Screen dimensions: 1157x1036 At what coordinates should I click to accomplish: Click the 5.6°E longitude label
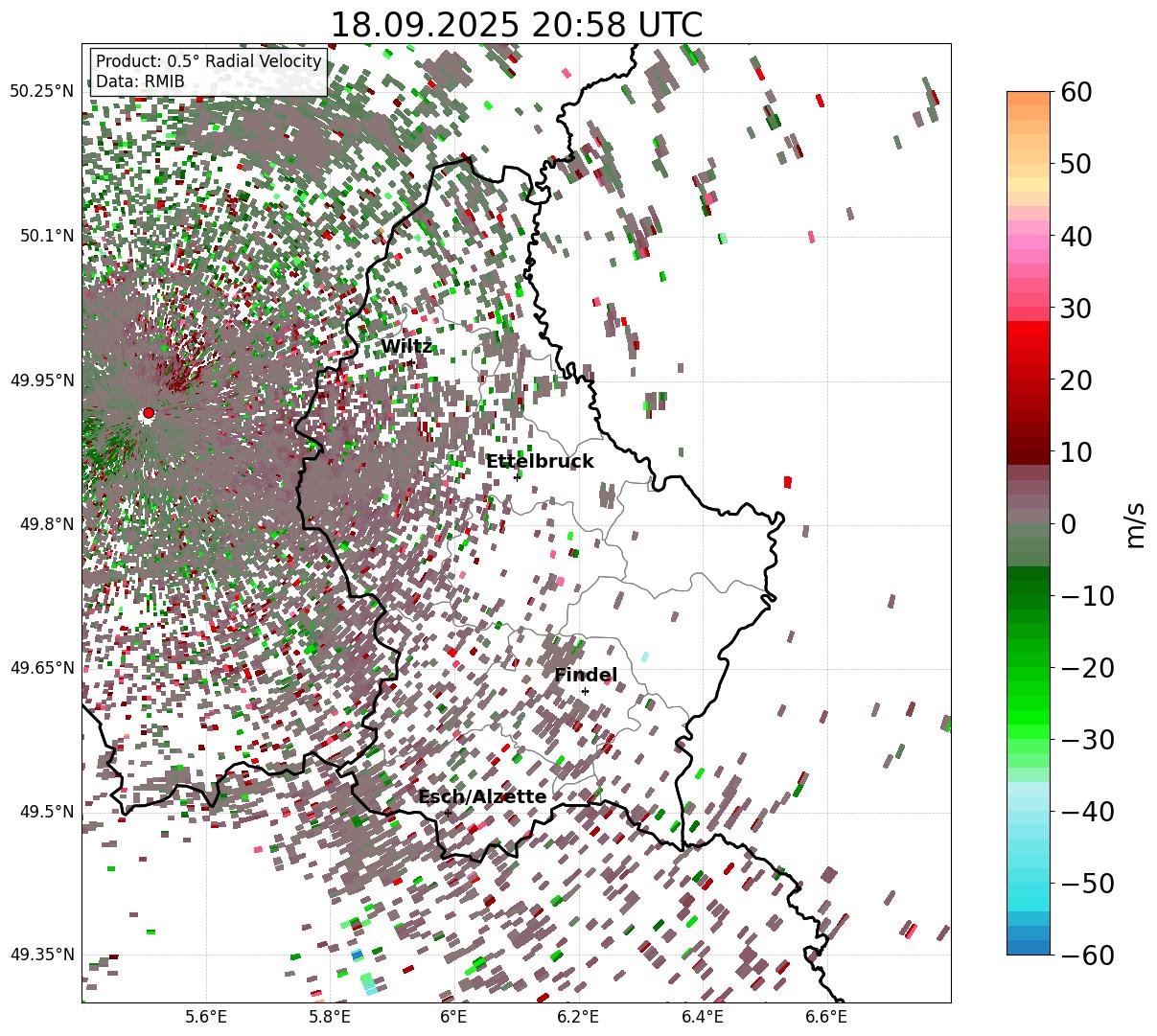(x=206, y=1016)
